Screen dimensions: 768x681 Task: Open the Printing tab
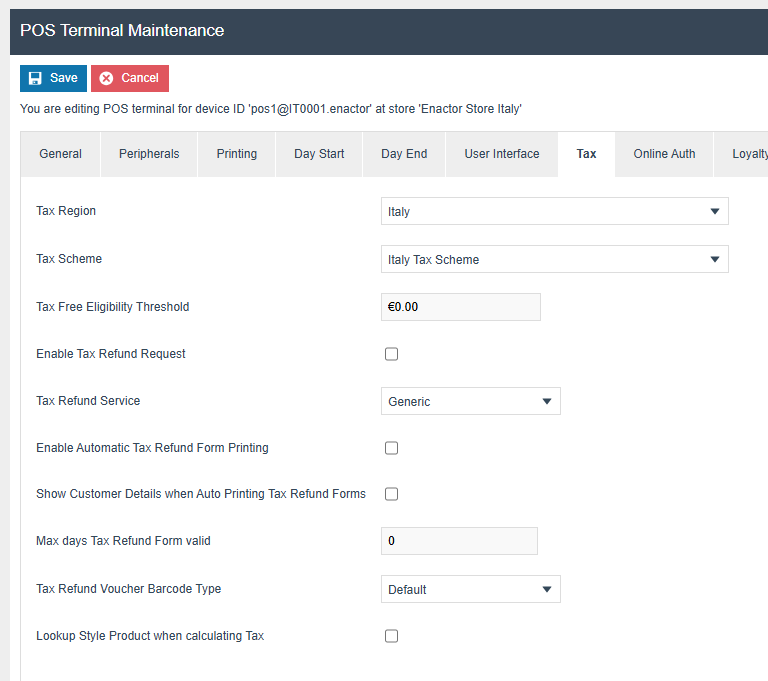pyautogui.click(x=237, y=154)
